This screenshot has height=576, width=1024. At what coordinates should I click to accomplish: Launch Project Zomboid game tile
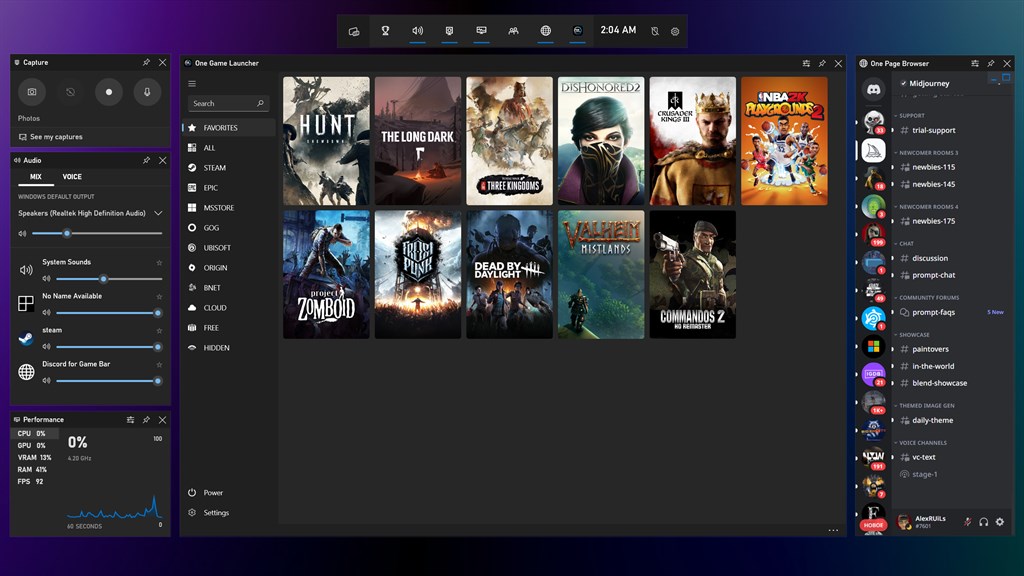pos(326,274)
